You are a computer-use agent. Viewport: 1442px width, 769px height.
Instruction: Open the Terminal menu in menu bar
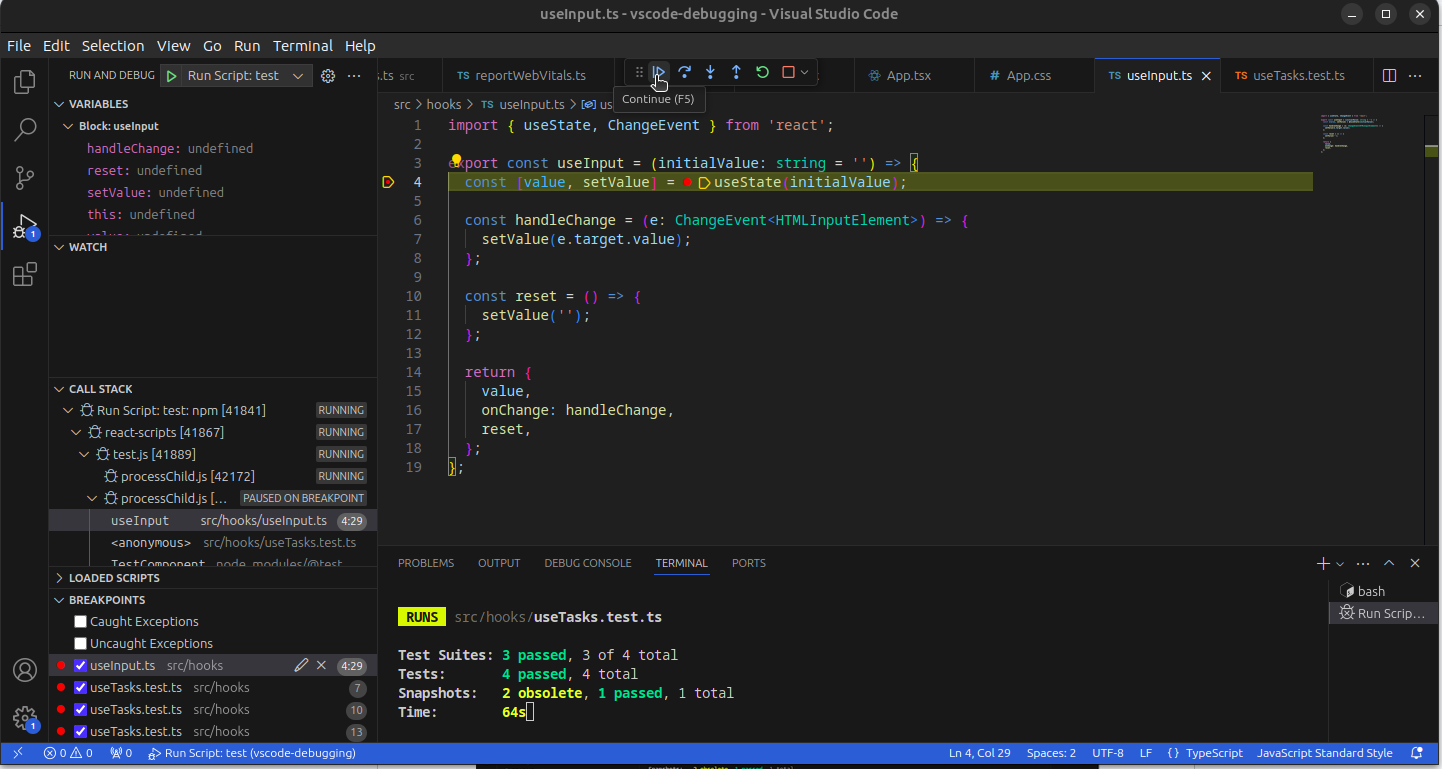click(302, 46)
